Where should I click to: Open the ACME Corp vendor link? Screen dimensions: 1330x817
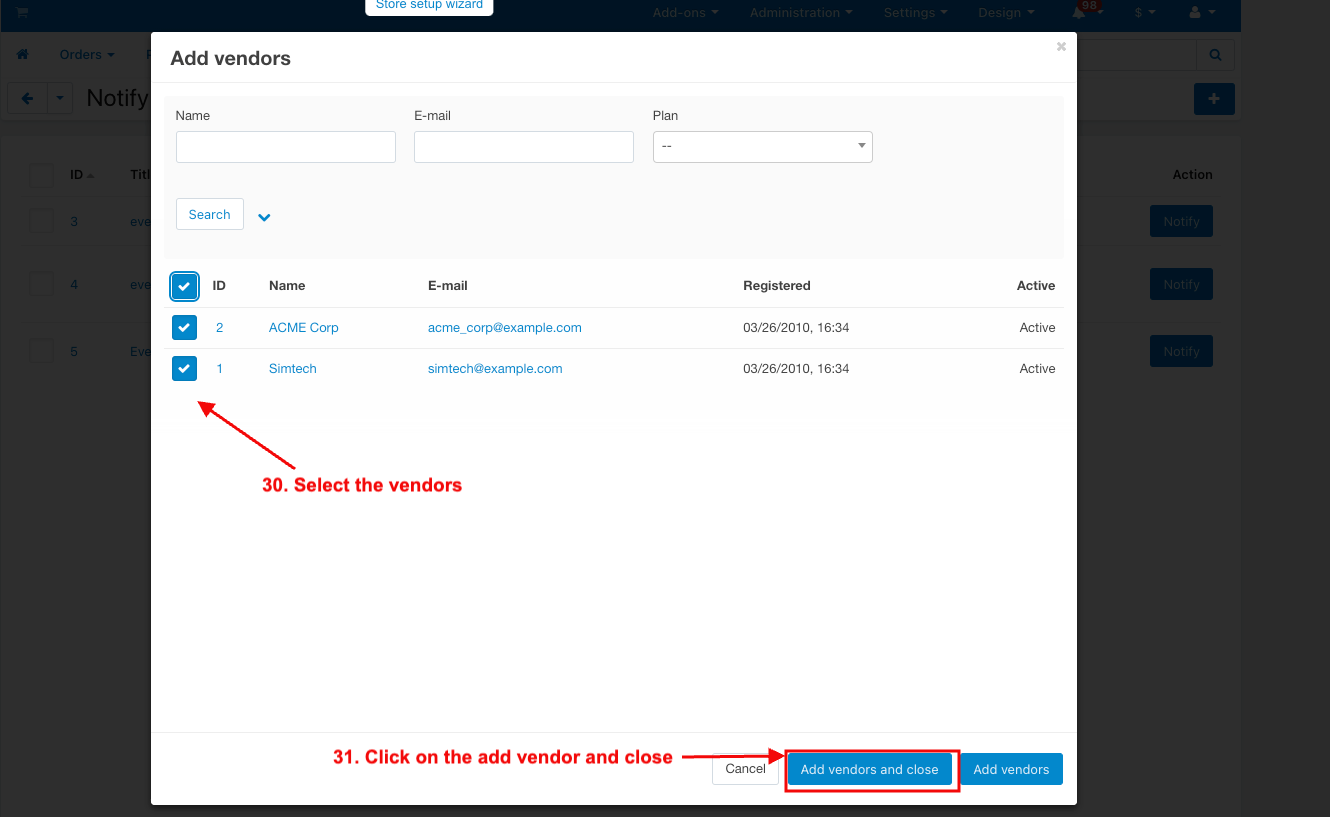tap(303, 328)
